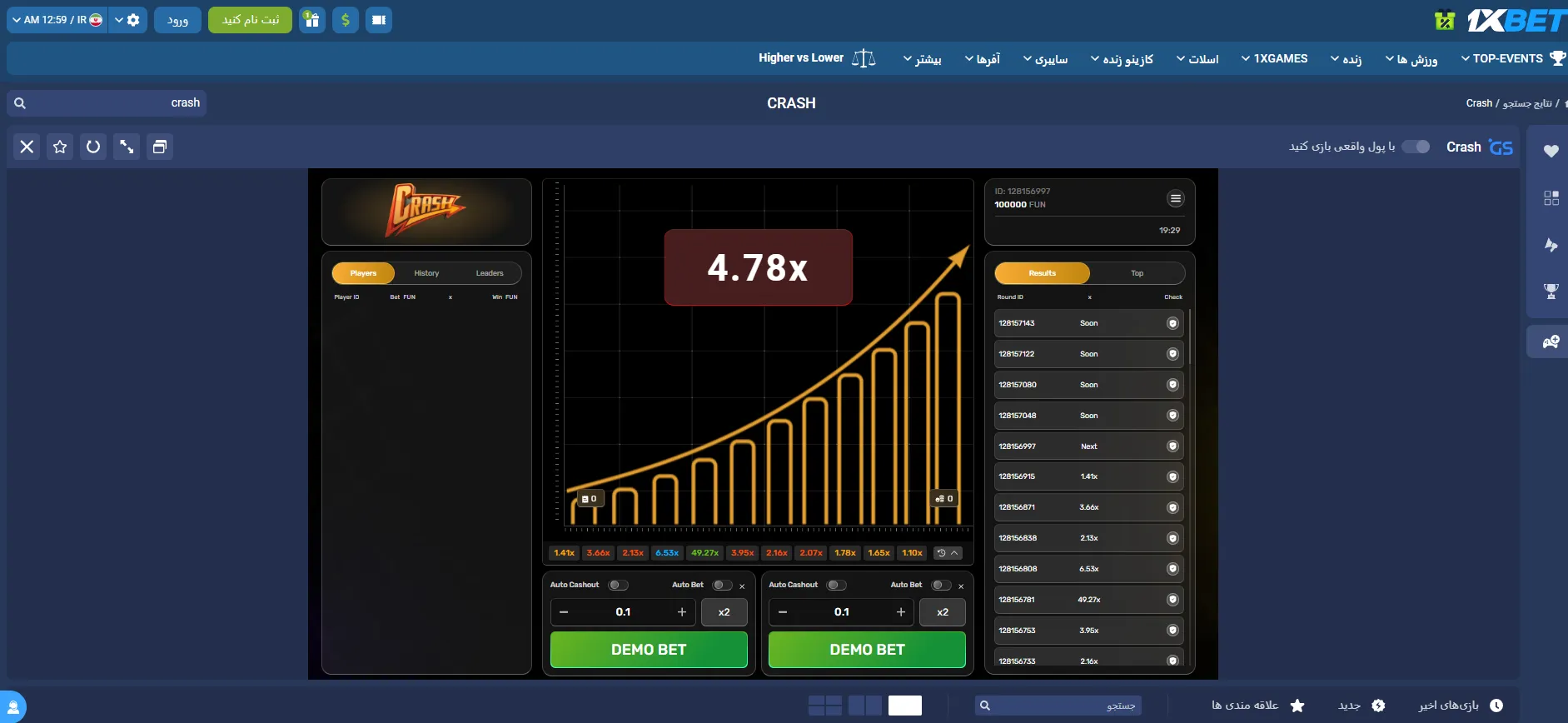Enable Auto Bet in left bet panel
Image resolution: width=1568 pixels, height=723 pixels.
tap(722, 585)
